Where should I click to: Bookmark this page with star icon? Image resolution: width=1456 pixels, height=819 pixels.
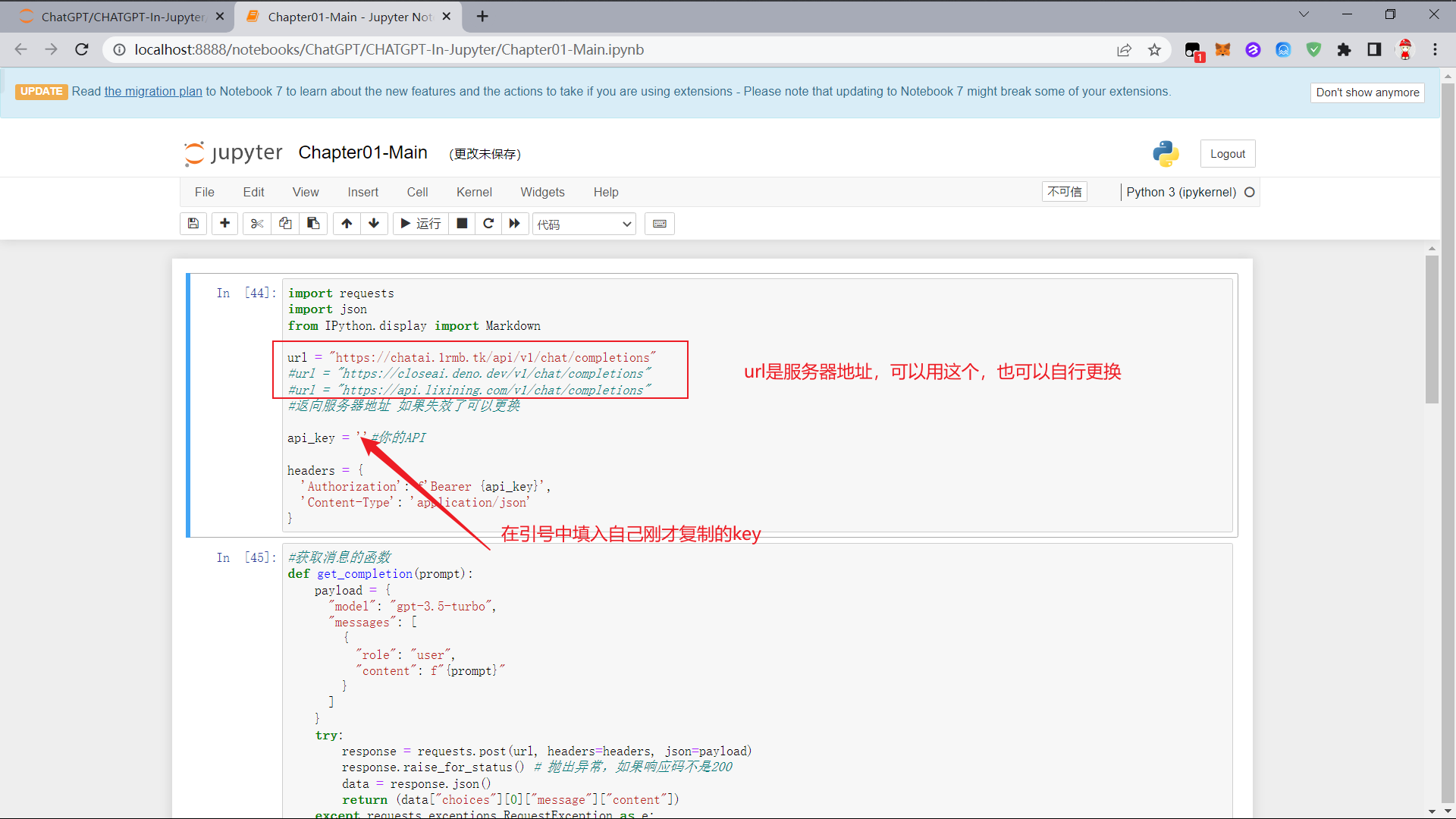pyautogui.click(x=1154, y=50)
